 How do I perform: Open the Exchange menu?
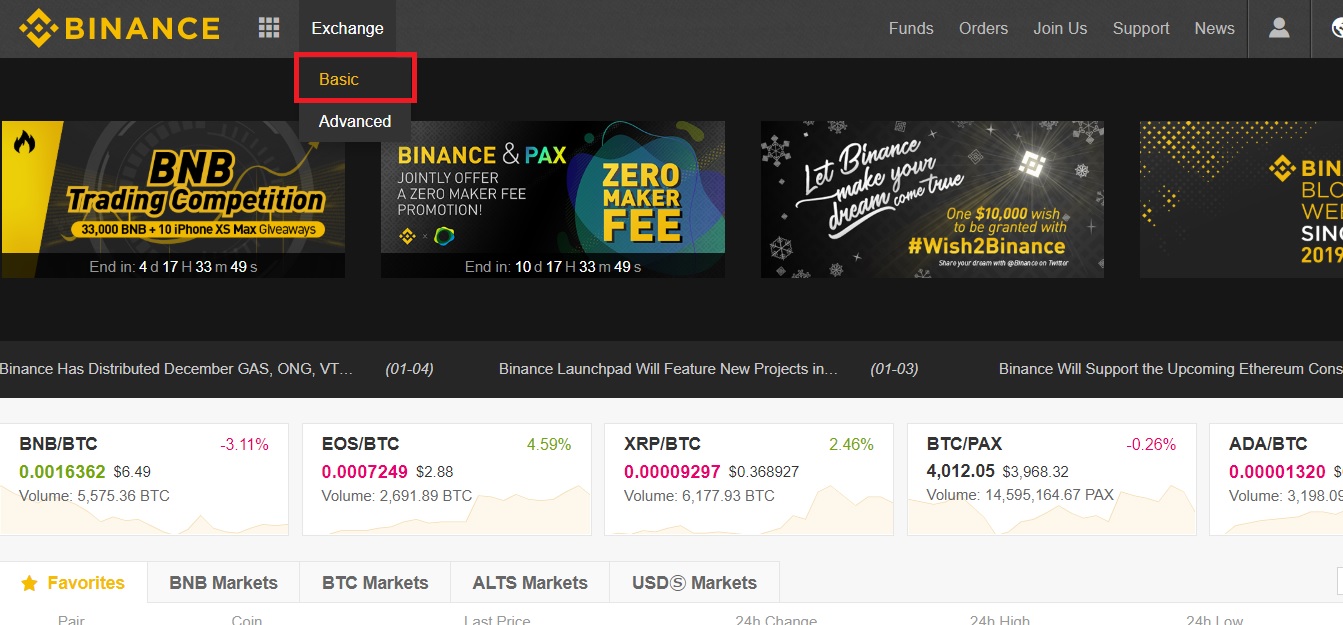347,28
